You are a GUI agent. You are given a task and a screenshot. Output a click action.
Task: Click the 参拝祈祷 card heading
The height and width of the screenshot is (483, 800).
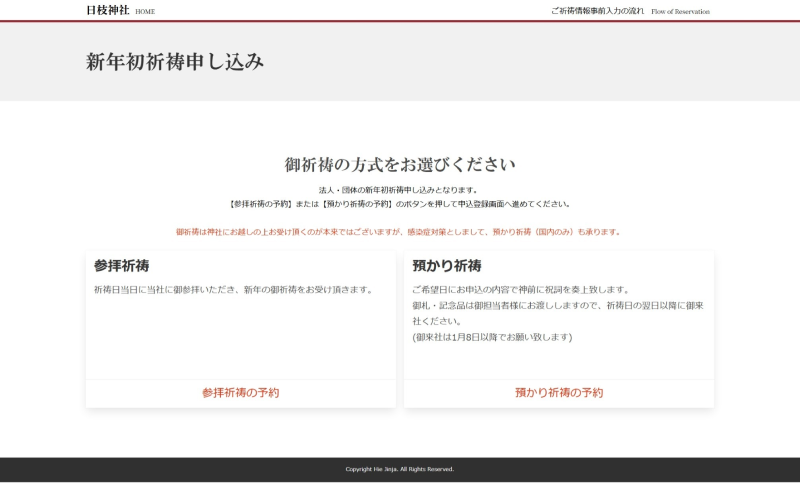[x=122, y=266]
